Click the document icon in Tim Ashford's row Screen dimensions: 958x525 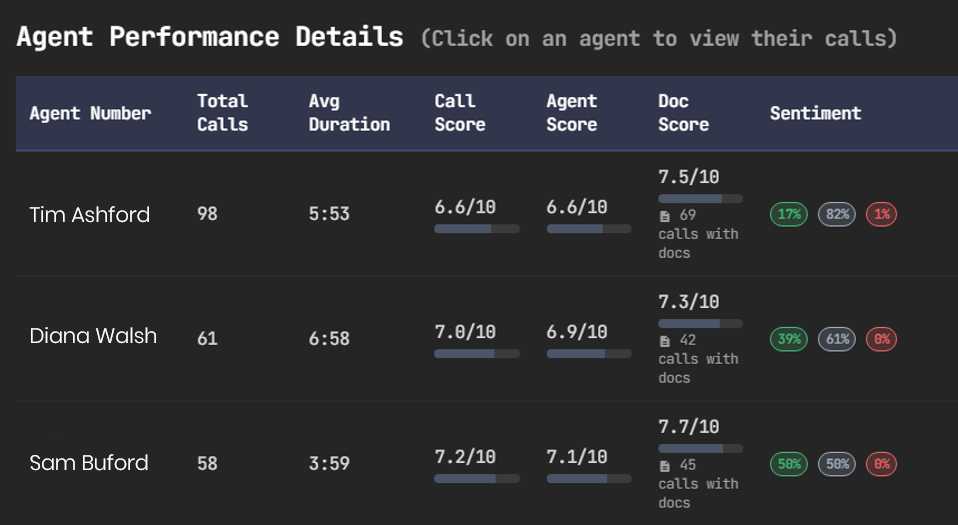665,215
